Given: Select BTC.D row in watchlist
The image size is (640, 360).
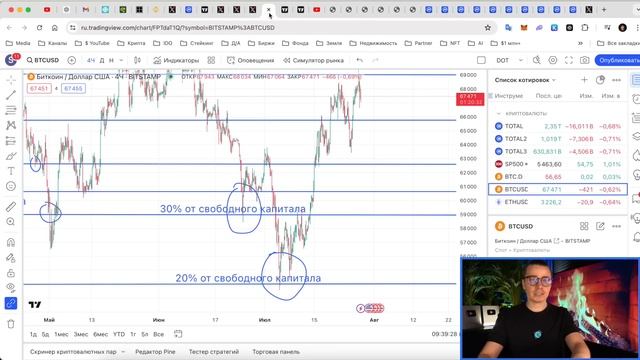Looking at the screenshot, I should pos(558,177).
